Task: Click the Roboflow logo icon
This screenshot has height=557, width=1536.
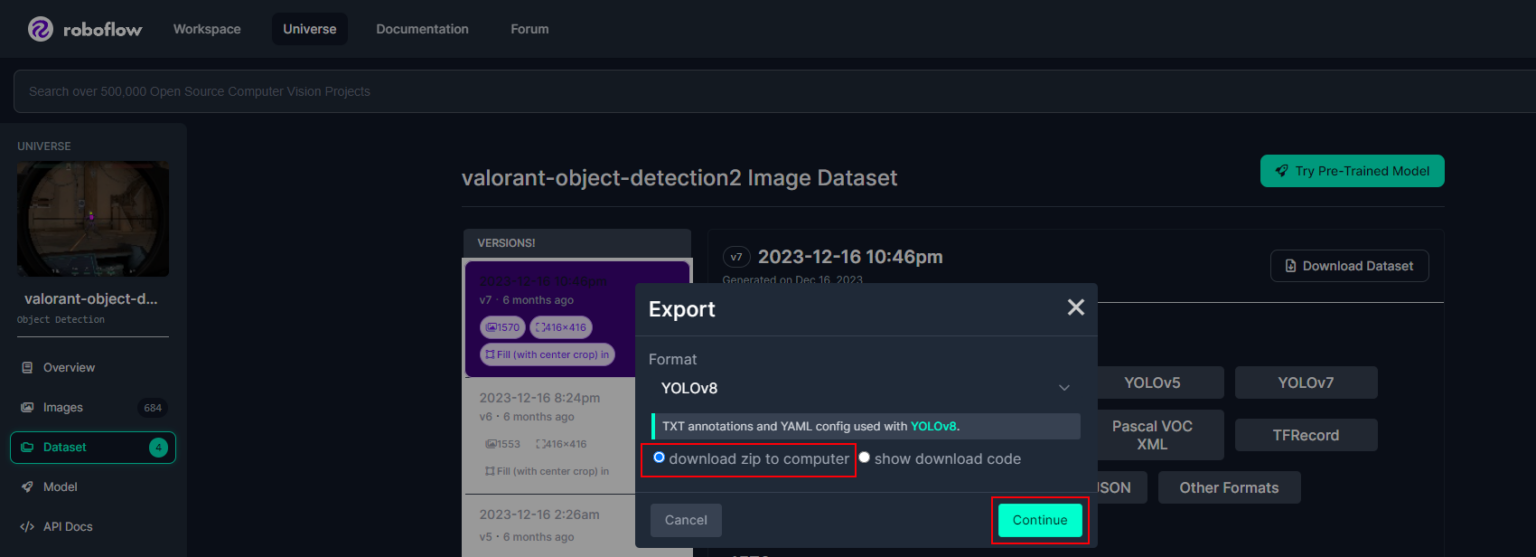Action: click(40, 29)
